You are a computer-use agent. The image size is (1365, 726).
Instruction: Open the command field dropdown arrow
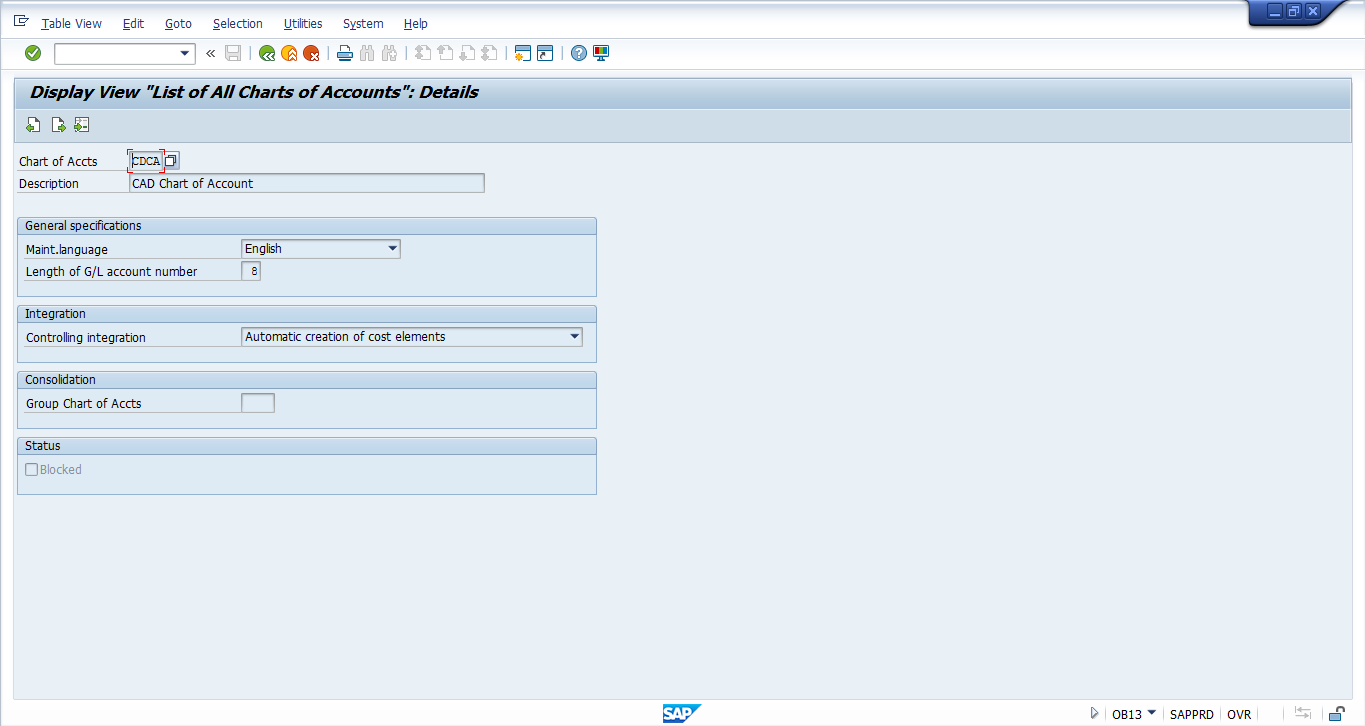[x=185, y=53]
